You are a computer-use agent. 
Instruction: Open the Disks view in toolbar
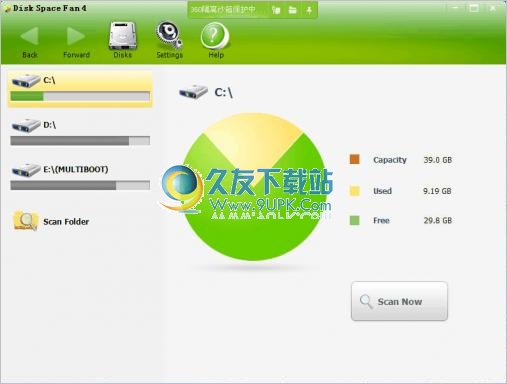pyautogui.click(x=123, y=40)
